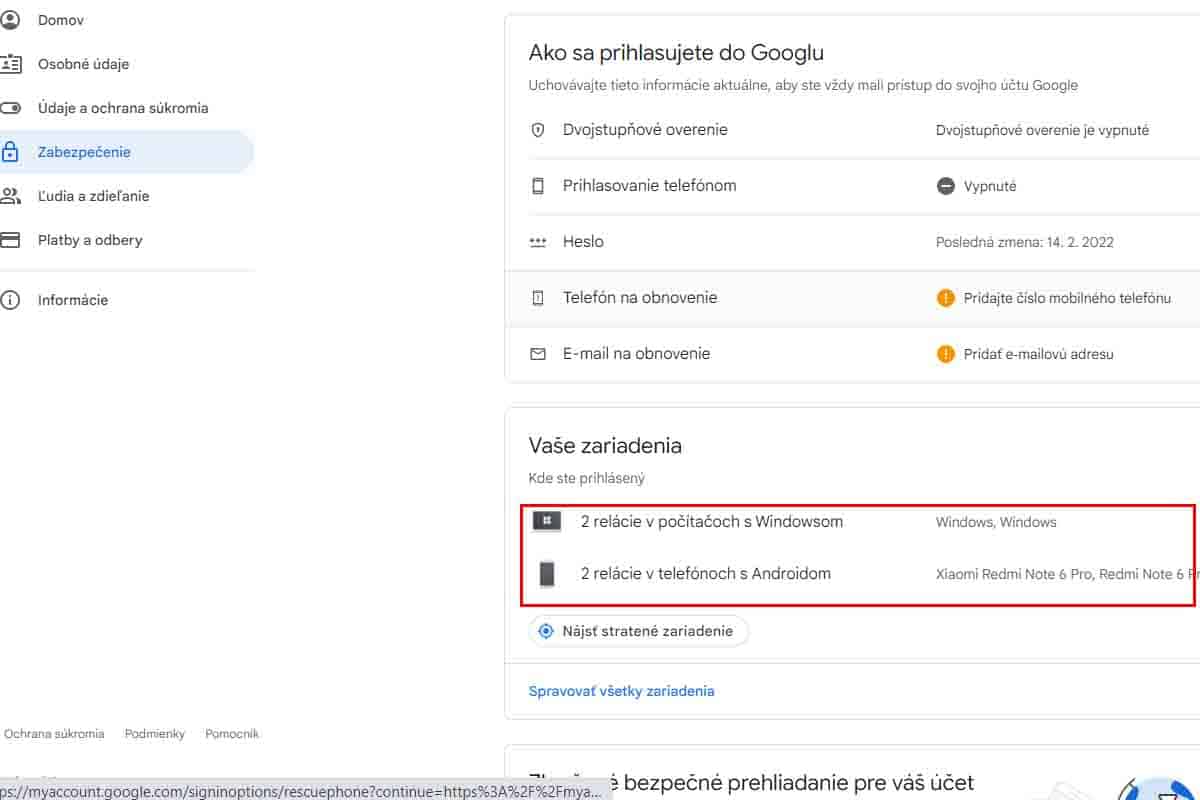Click the orange warning icon beside Pridajte číslo mobilného telefónu
1200x800 pixels.
coord(946,298)
